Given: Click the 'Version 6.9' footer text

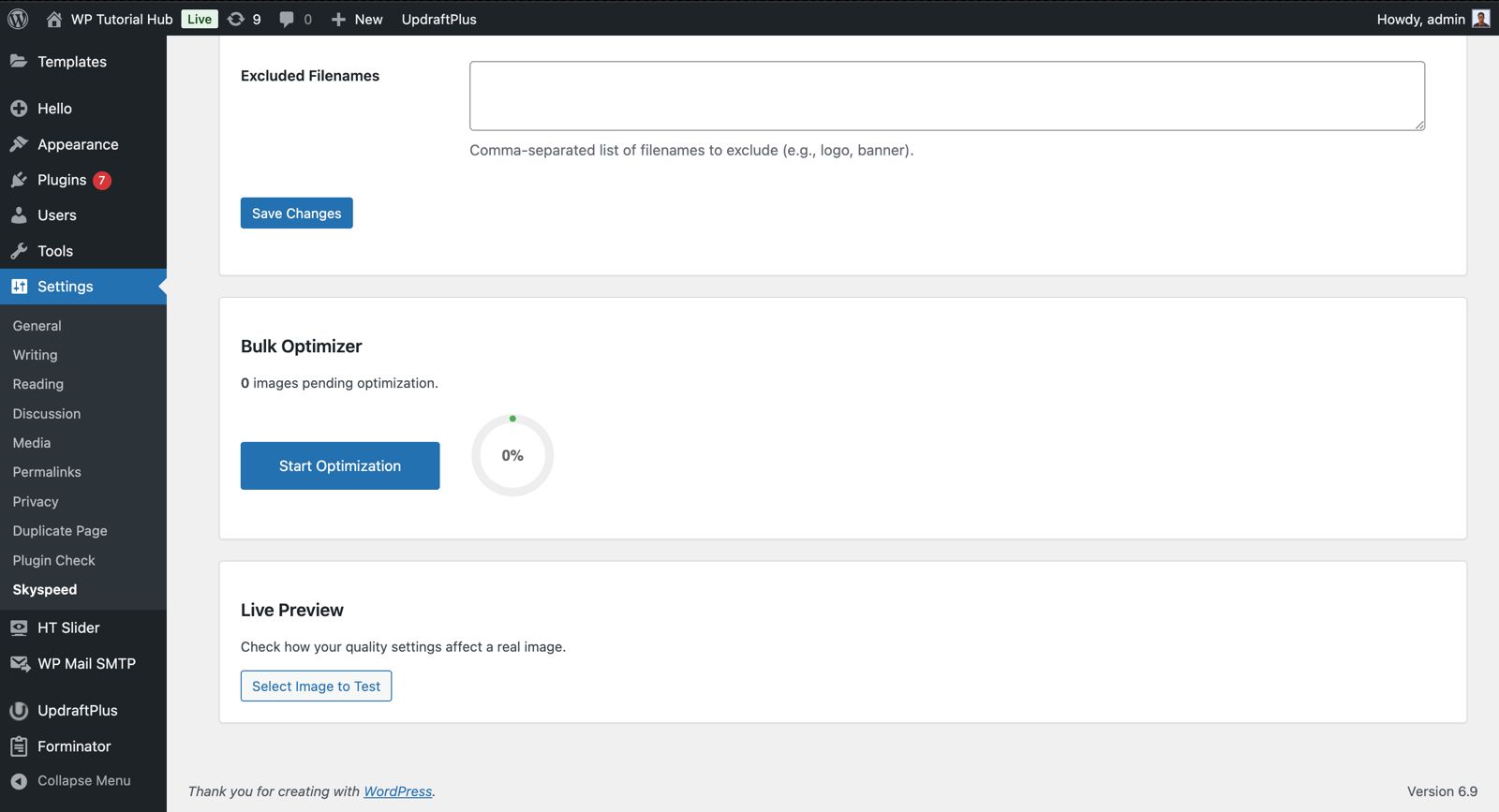Looking at the screenshot, I should [x=1442, y=791].
